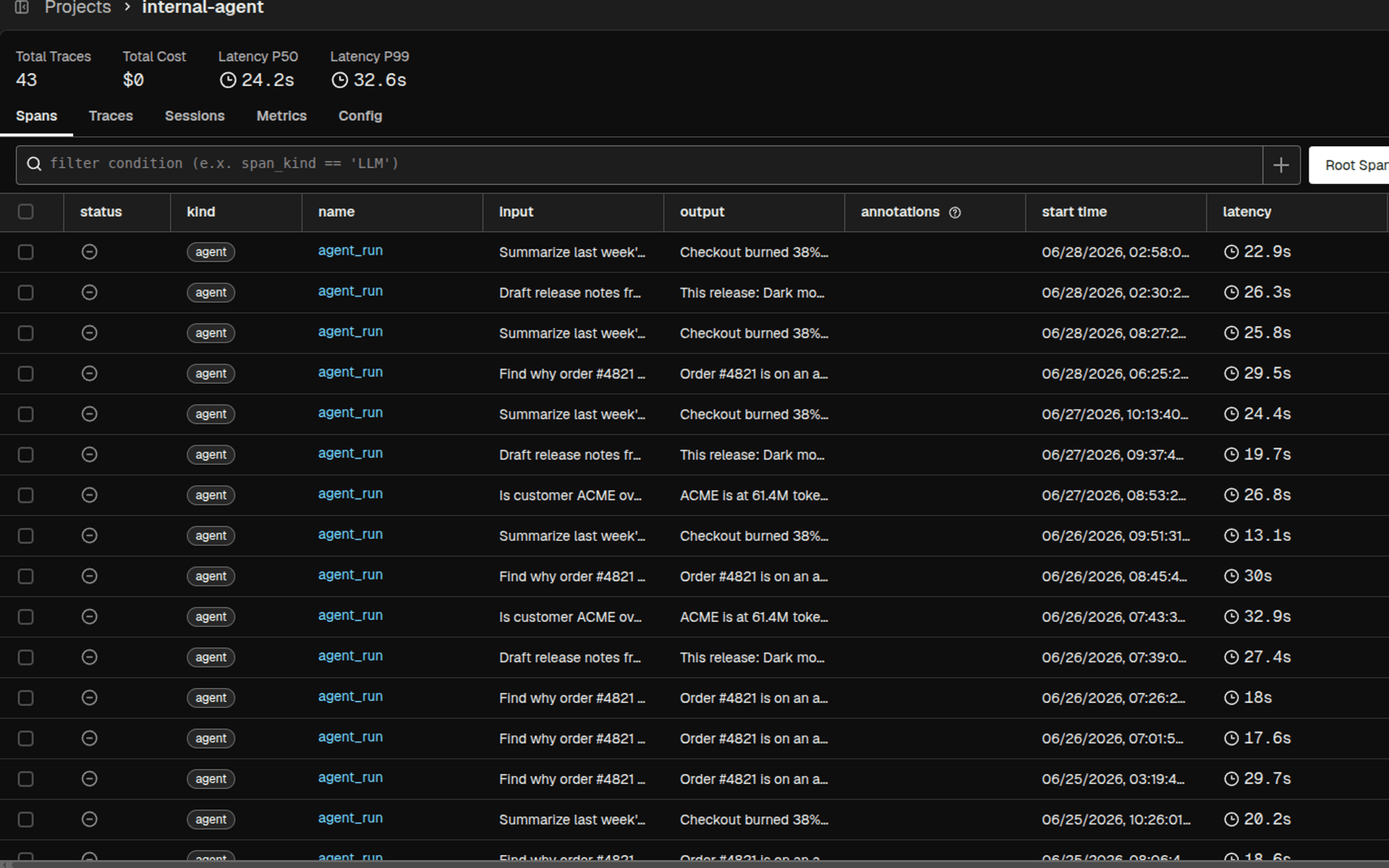Click status icon of the 30s row
Image resolution: width=1389 pixels, height=868 pixels.
click(x=89, y=576)
